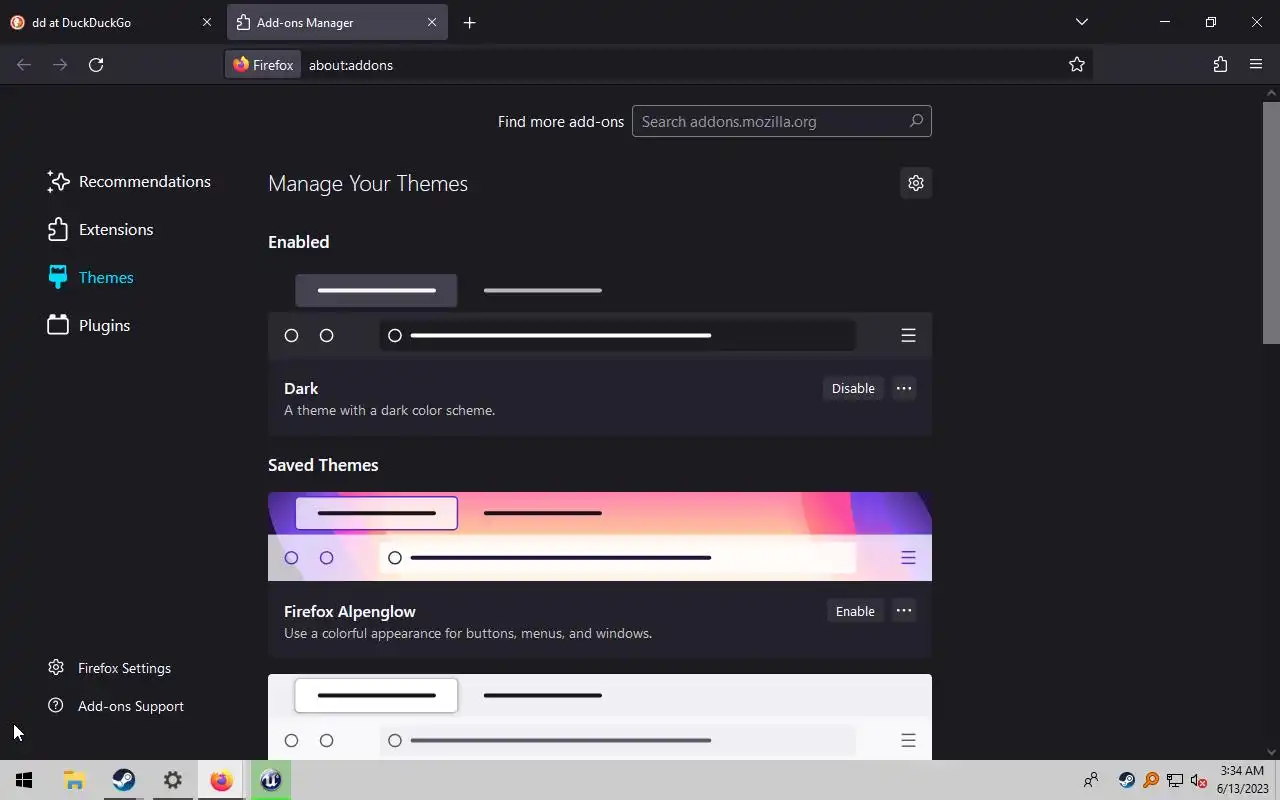Screen dimensions: 1280x800
Task: Open Unreal Engine from taskbar
Action: tap(270, 780)
